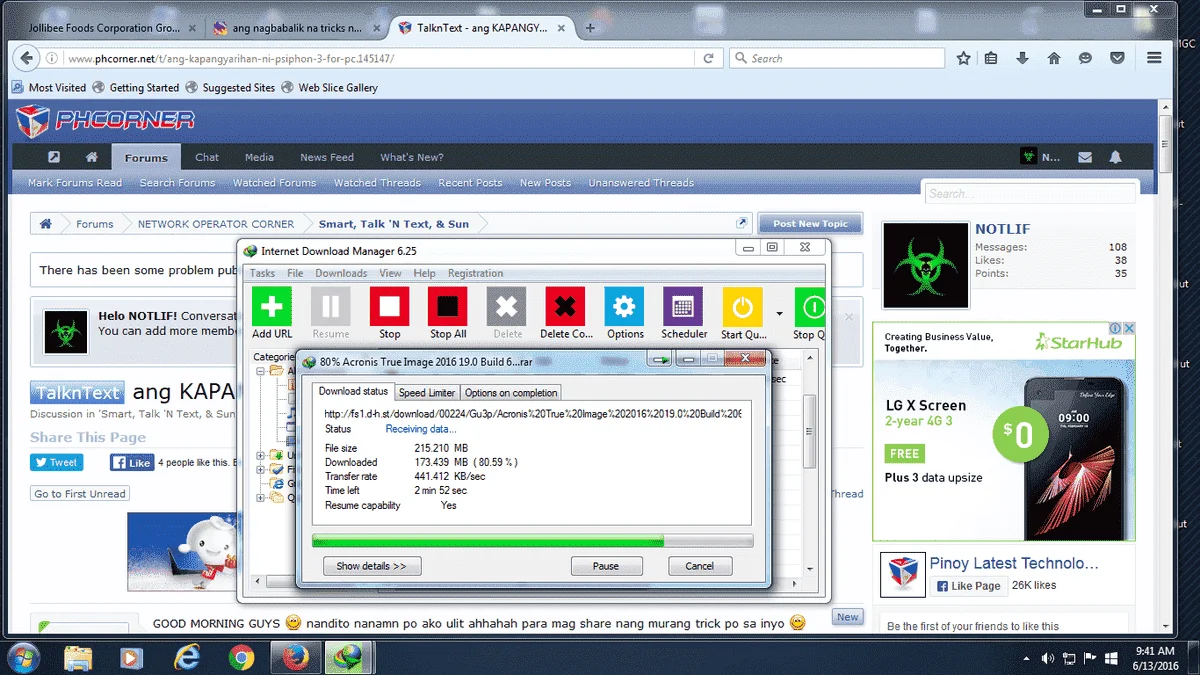
Task: Reload the page in Firefox
Action: click(708, 59)
